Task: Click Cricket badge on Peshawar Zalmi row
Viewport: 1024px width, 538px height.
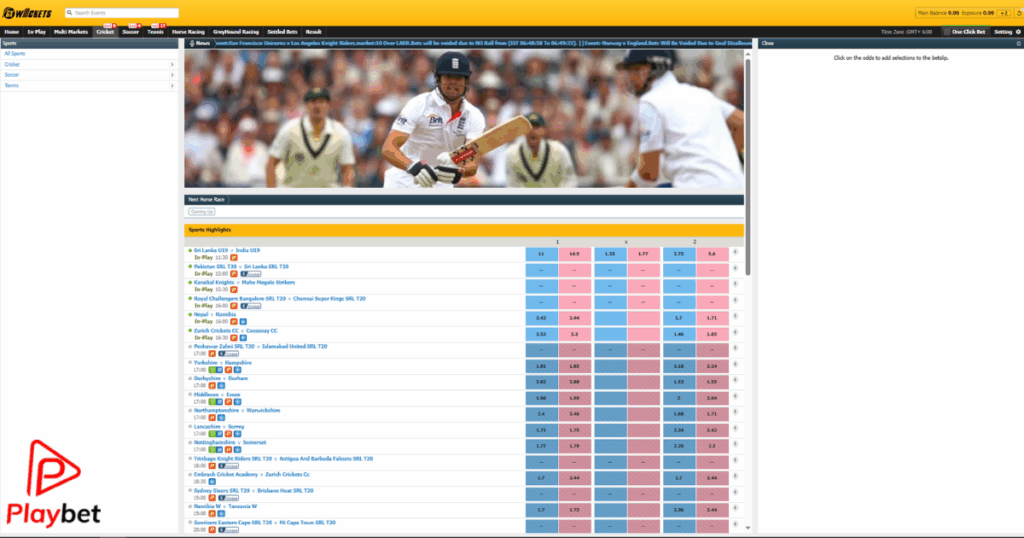Action: pos(229,354)
